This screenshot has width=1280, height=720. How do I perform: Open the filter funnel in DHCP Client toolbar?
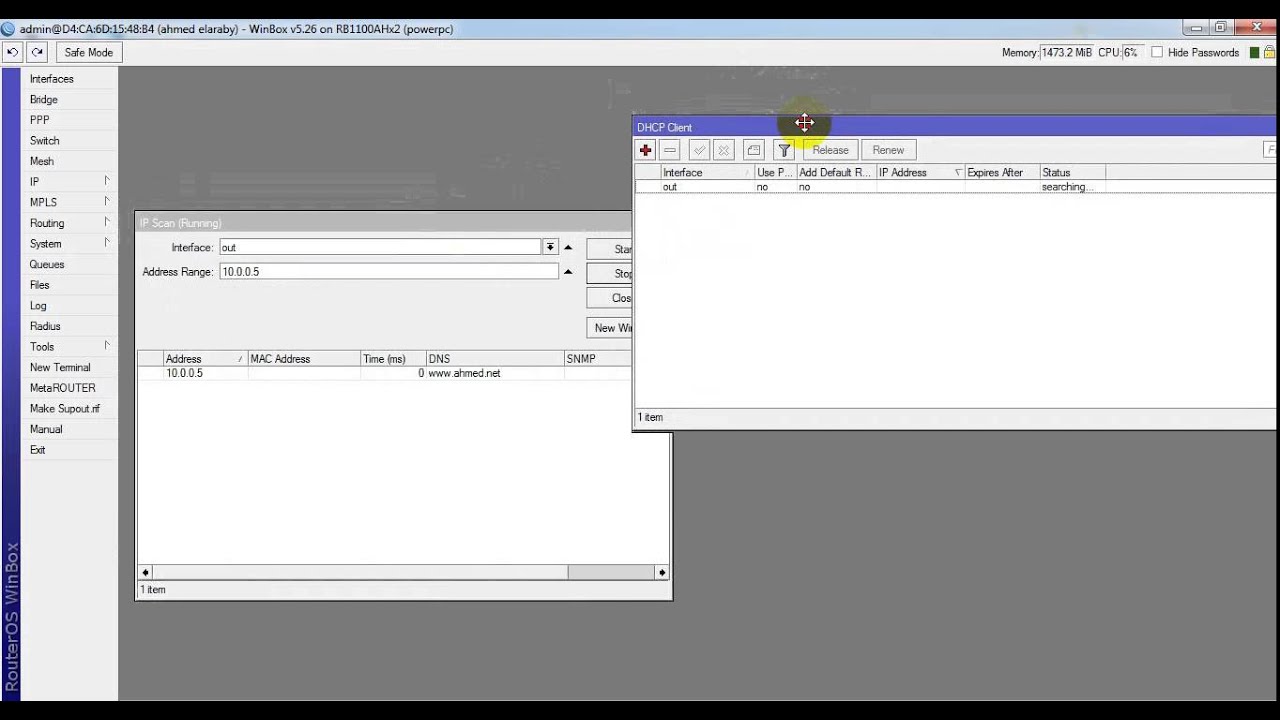click(x=784, y=150)
